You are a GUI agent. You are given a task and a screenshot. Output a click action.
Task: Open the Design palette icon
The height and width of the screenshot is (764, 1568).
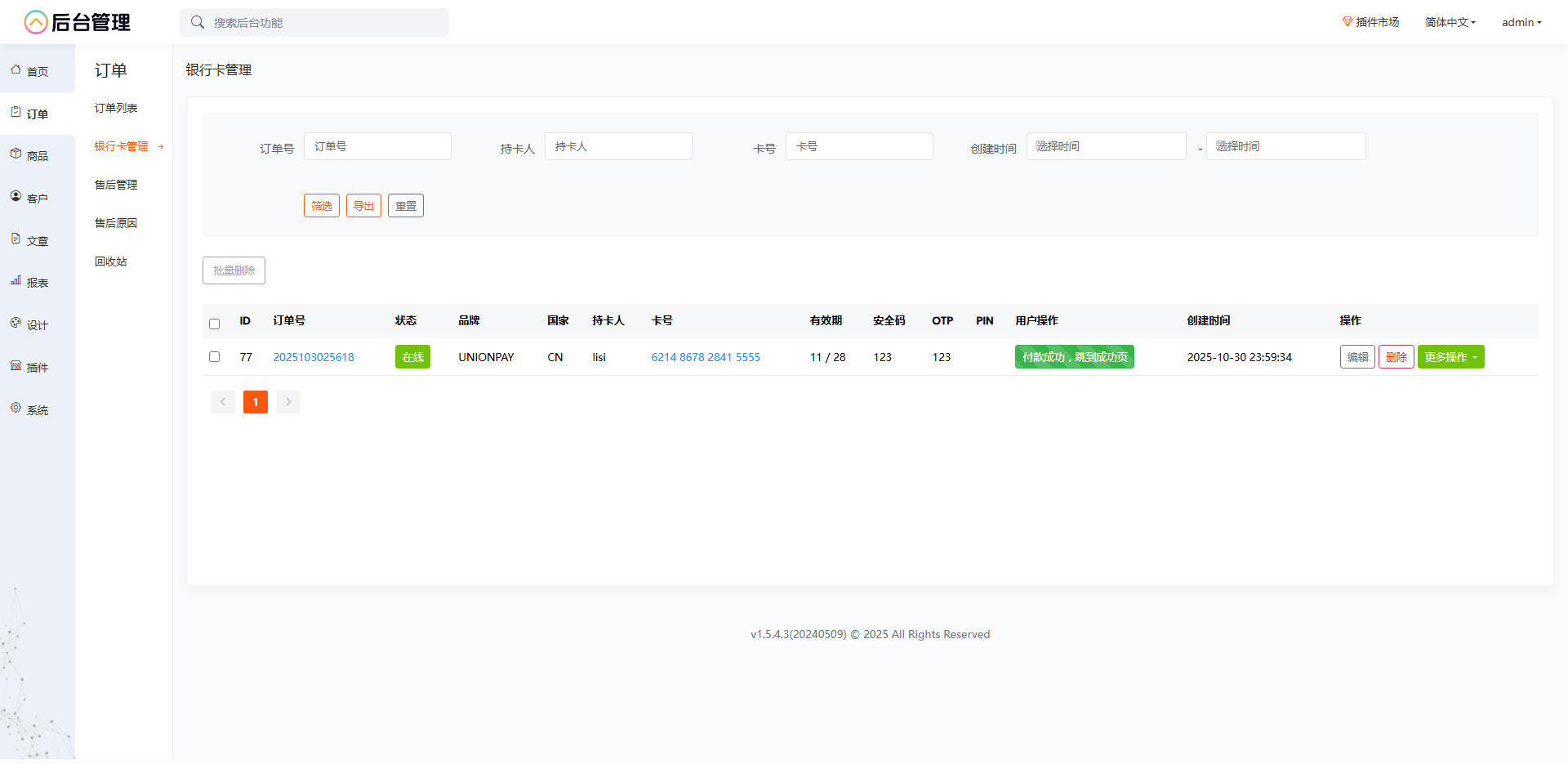tap(16, 324)
